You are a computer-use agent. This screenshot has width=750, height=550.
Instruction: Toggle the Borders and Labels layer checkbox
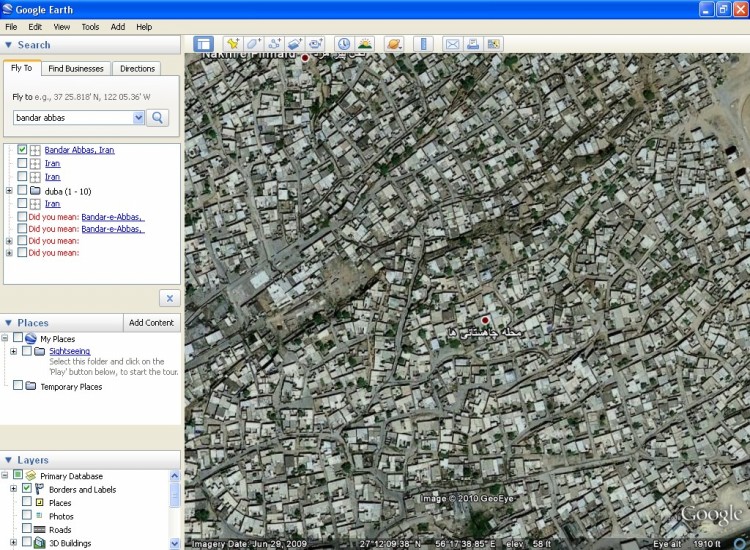[27, 488]
